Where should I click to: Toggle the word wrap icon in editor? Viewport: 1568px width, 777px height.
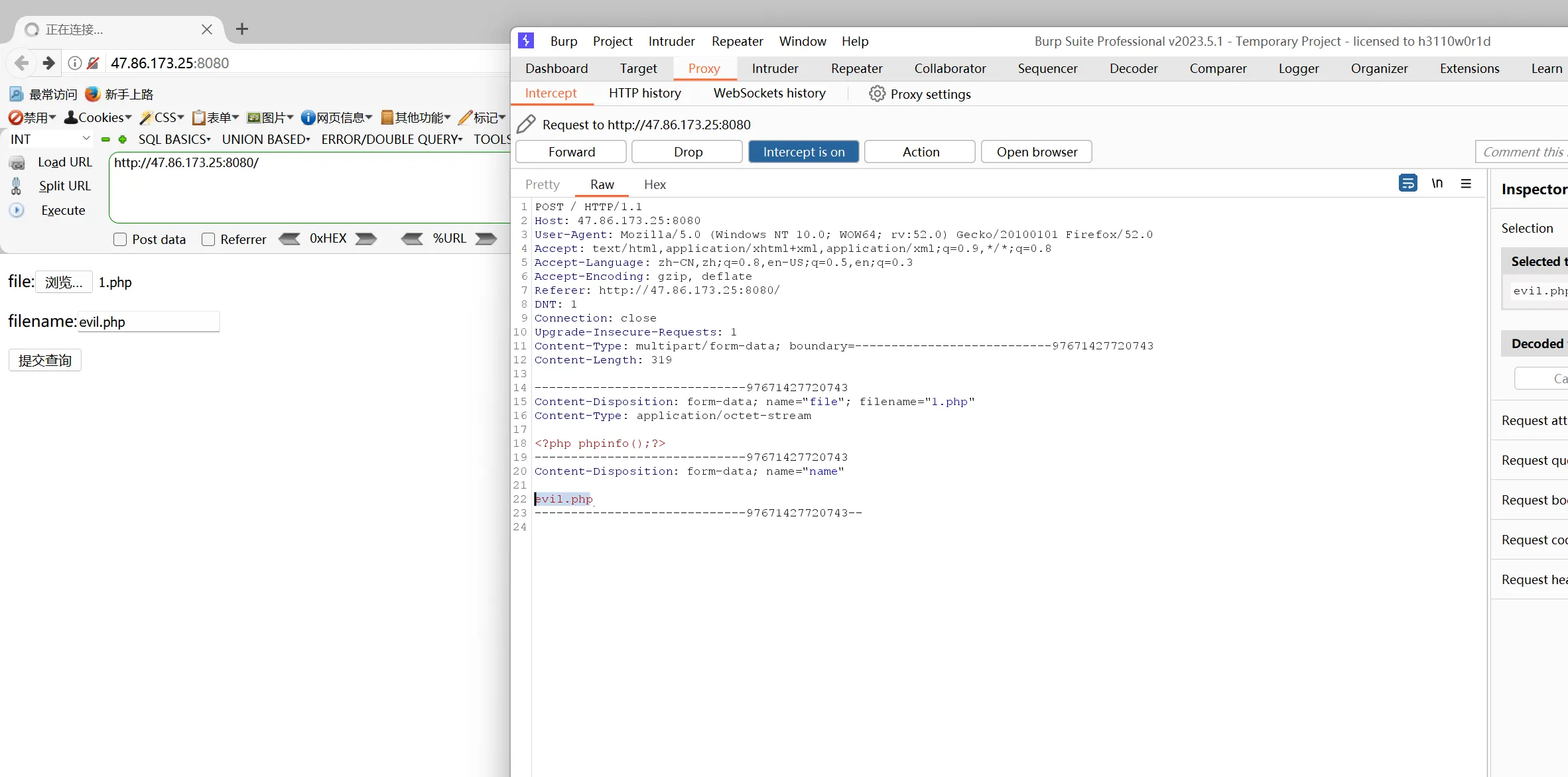pyautogui.click(x=1407, y=184)
